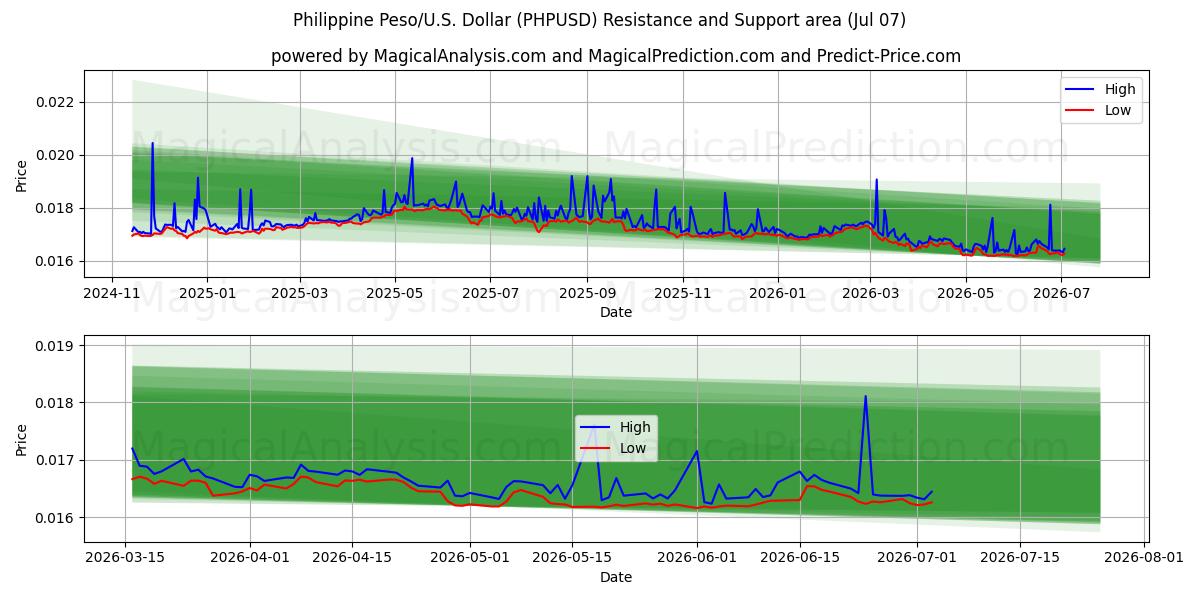Click the 0.019 price tick on bottom chart
This screenshot has width=1200, height=600.
(56, 346)
